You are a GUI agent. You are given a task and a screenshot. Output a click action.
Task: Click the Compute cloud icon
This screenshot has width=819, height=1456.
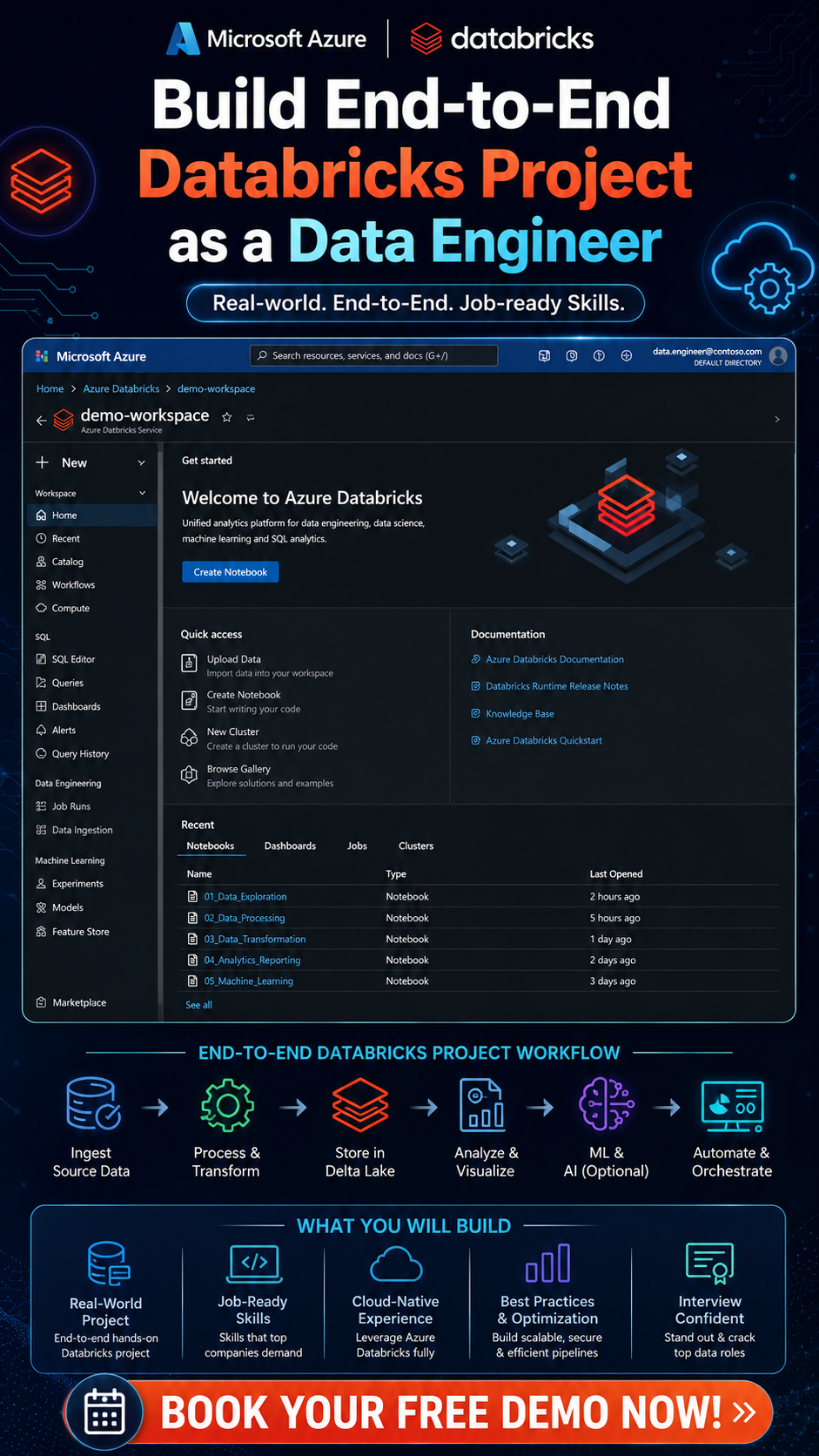click(41, 608)
